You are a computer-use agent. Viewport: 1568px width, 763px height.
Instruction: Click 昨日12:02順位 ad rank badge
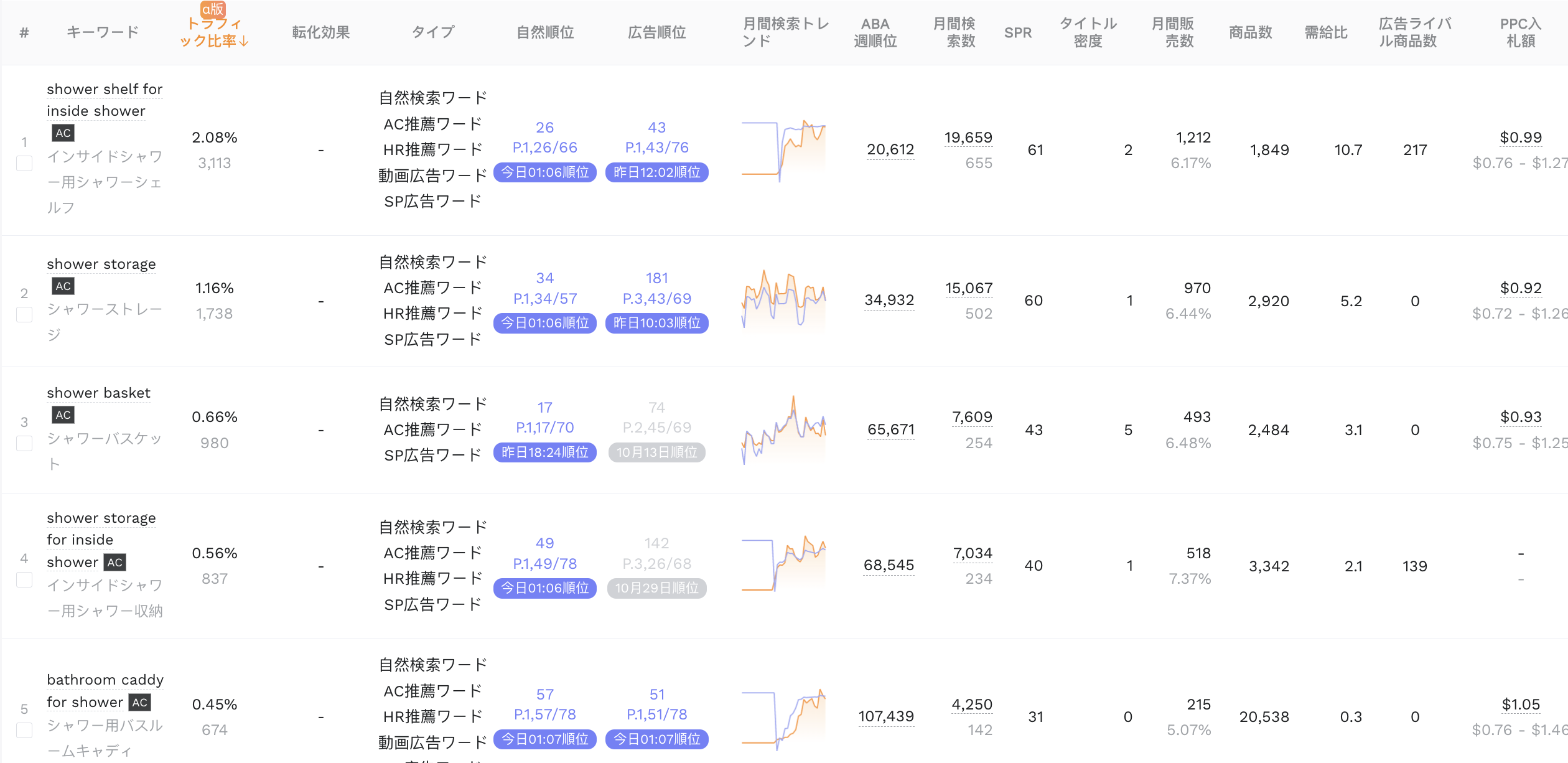pos(657,172)
